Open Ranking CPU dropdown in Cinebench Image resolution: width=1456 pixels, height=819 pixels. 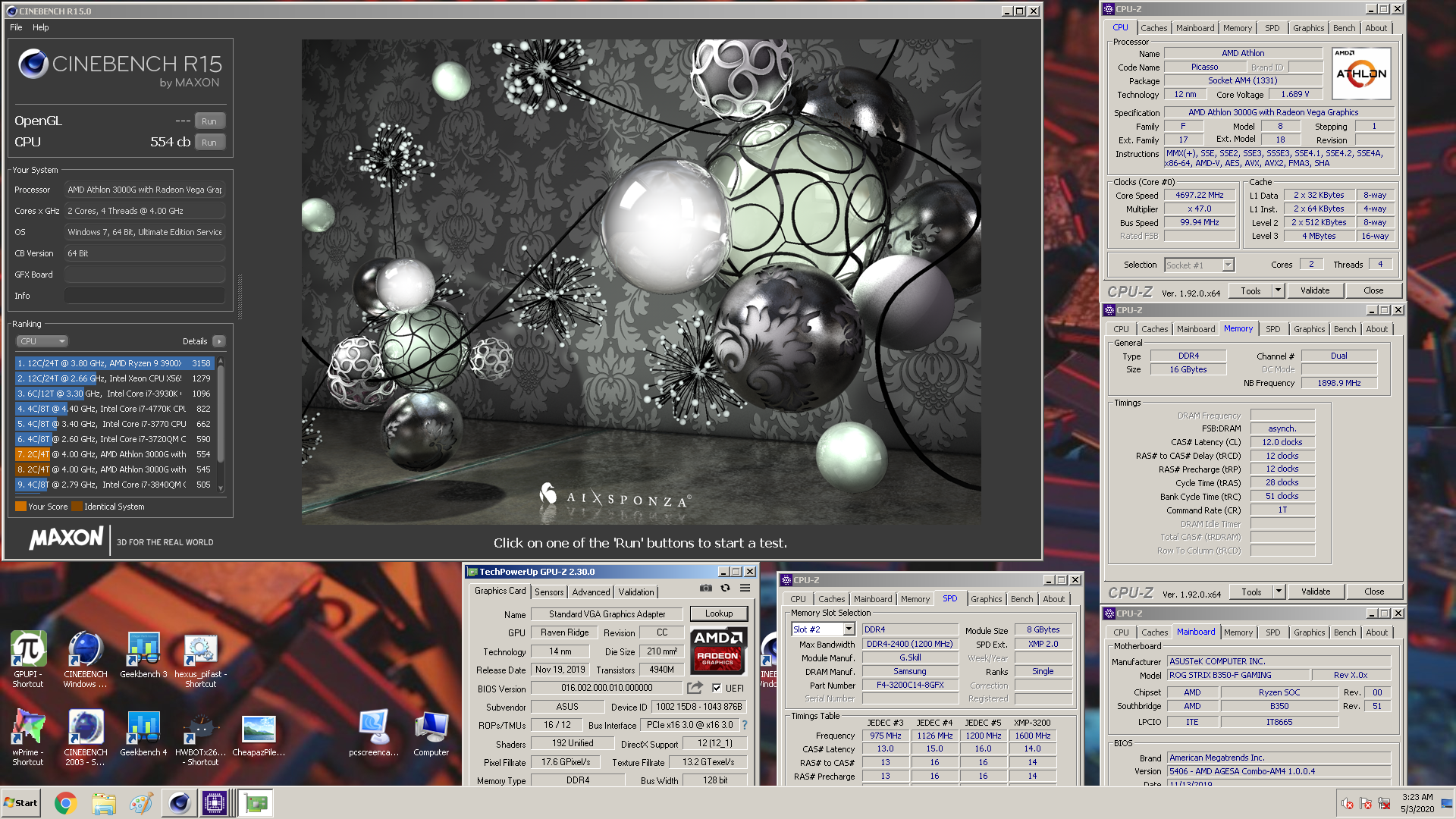(x=42, y=341)
